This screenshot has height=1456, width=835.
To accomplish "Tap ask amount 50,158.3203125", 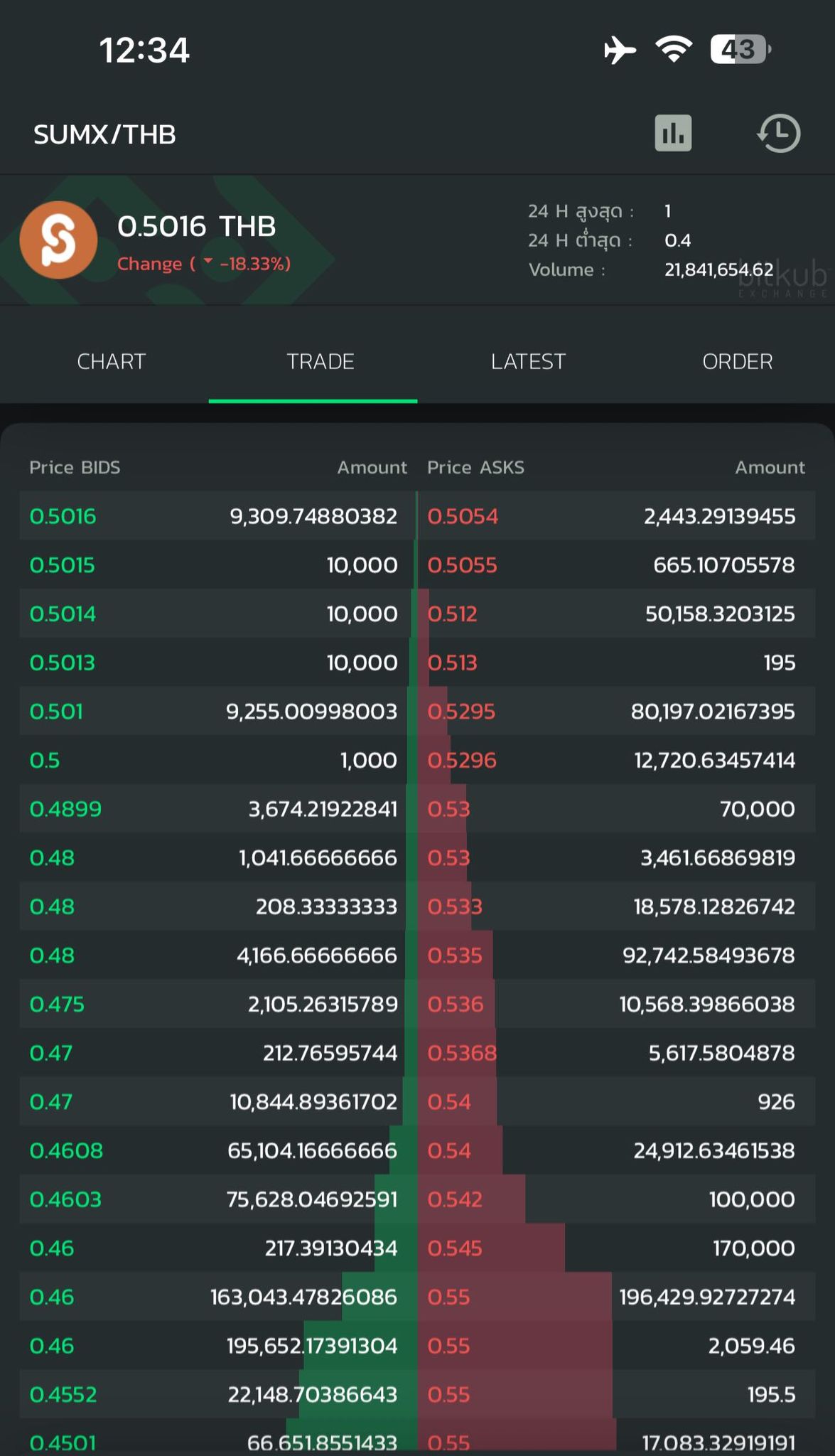I will pos(721,614).
